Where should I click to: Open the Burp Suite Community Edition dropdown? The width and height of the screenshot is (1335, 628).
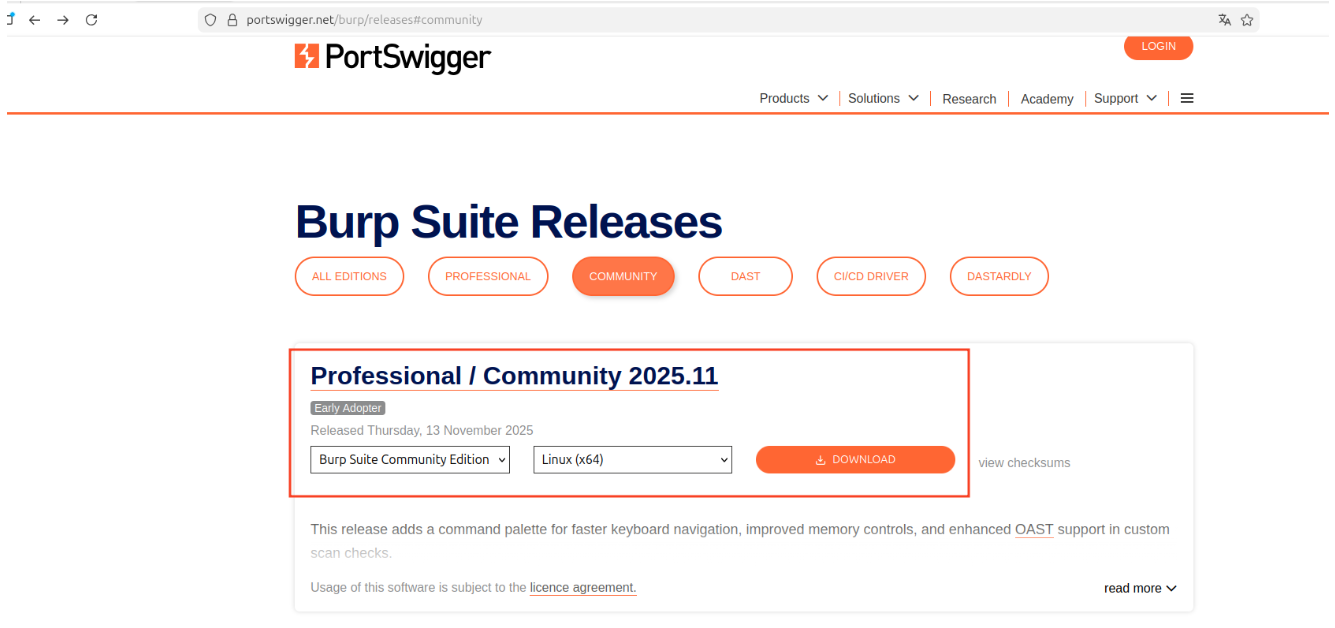(410, 460)
